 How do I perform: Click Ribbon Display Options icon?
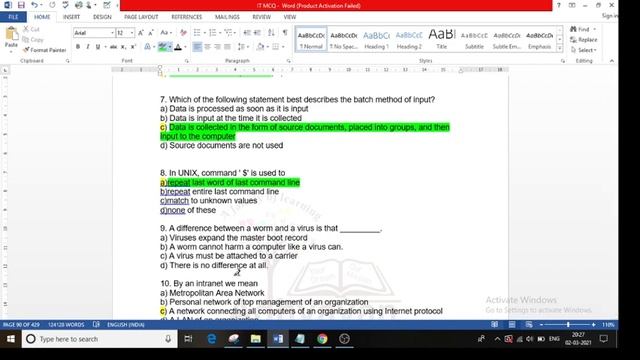pos(572,5)
